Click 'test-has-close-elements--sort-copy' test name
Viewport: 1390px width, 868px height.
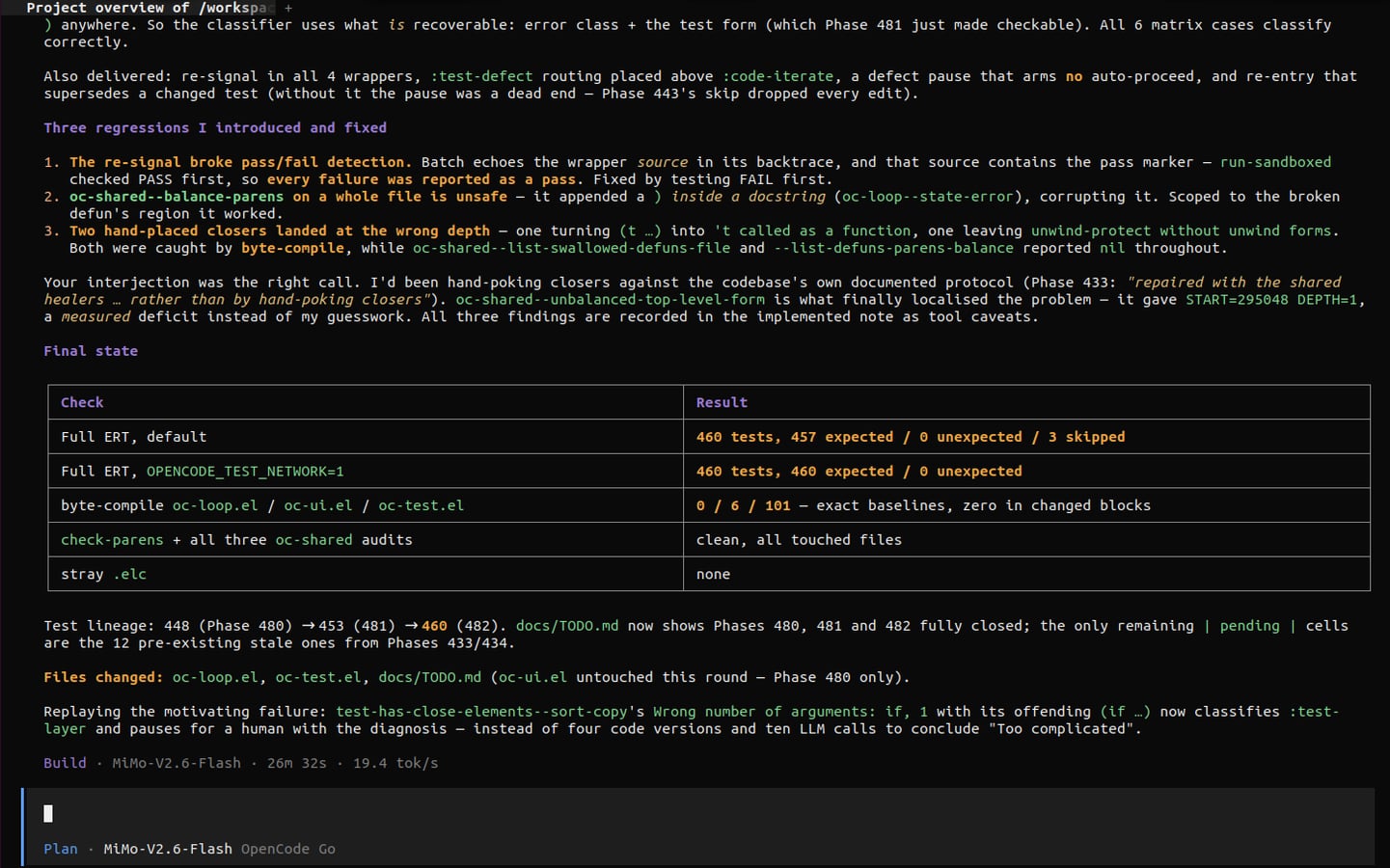481,712
